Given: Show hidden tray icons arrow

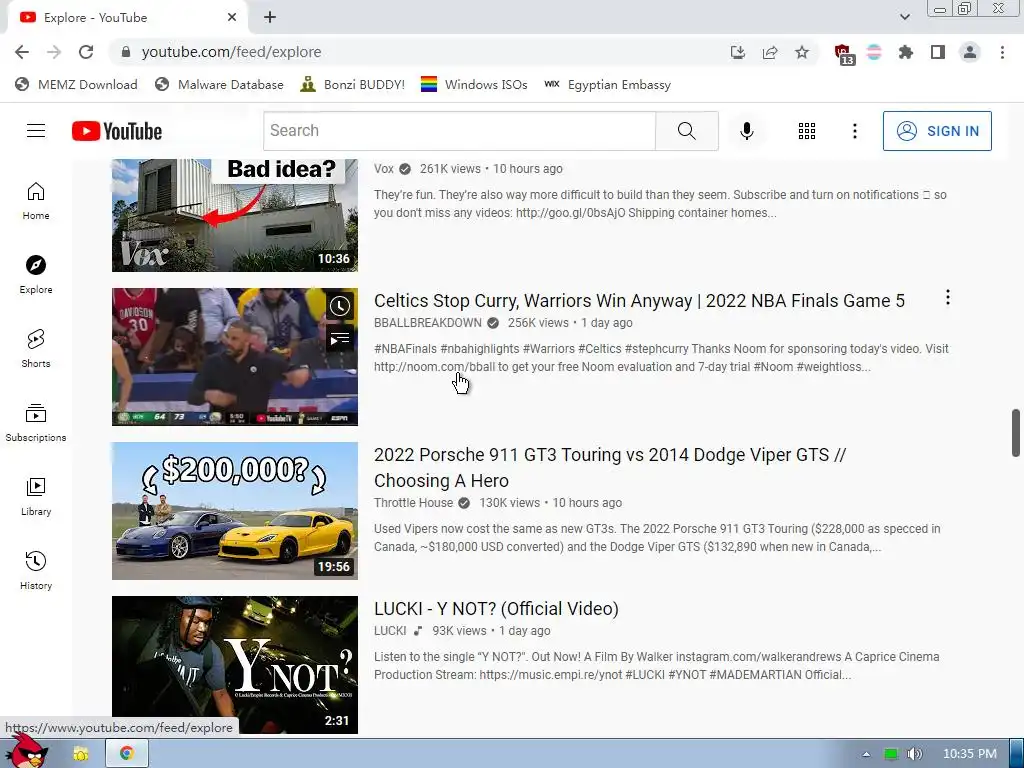Looking at the screenshot, I should (866, 754).
